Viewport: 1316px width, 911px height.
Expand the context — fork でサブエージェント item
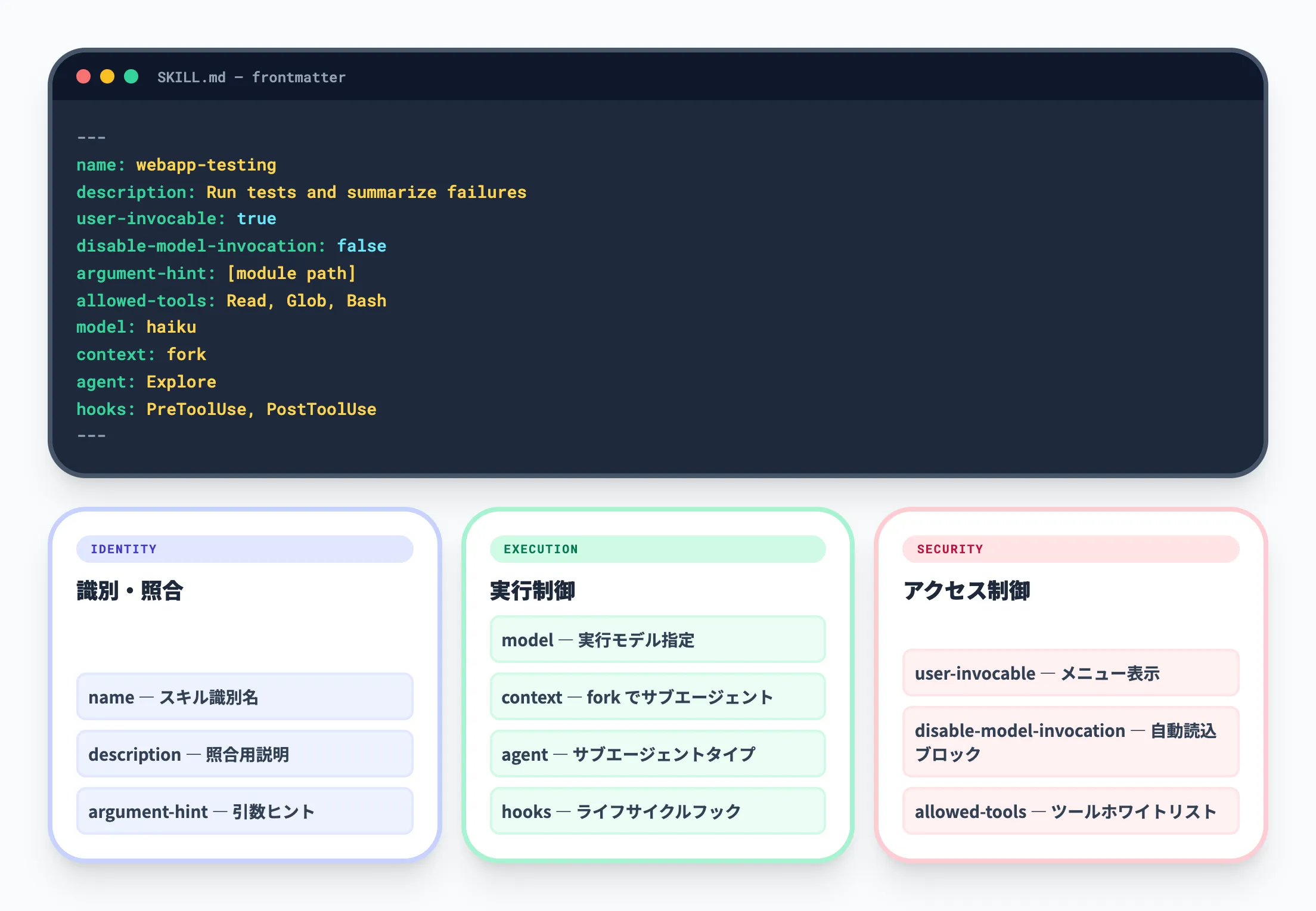pyautogui.click(x=657, y=696)
